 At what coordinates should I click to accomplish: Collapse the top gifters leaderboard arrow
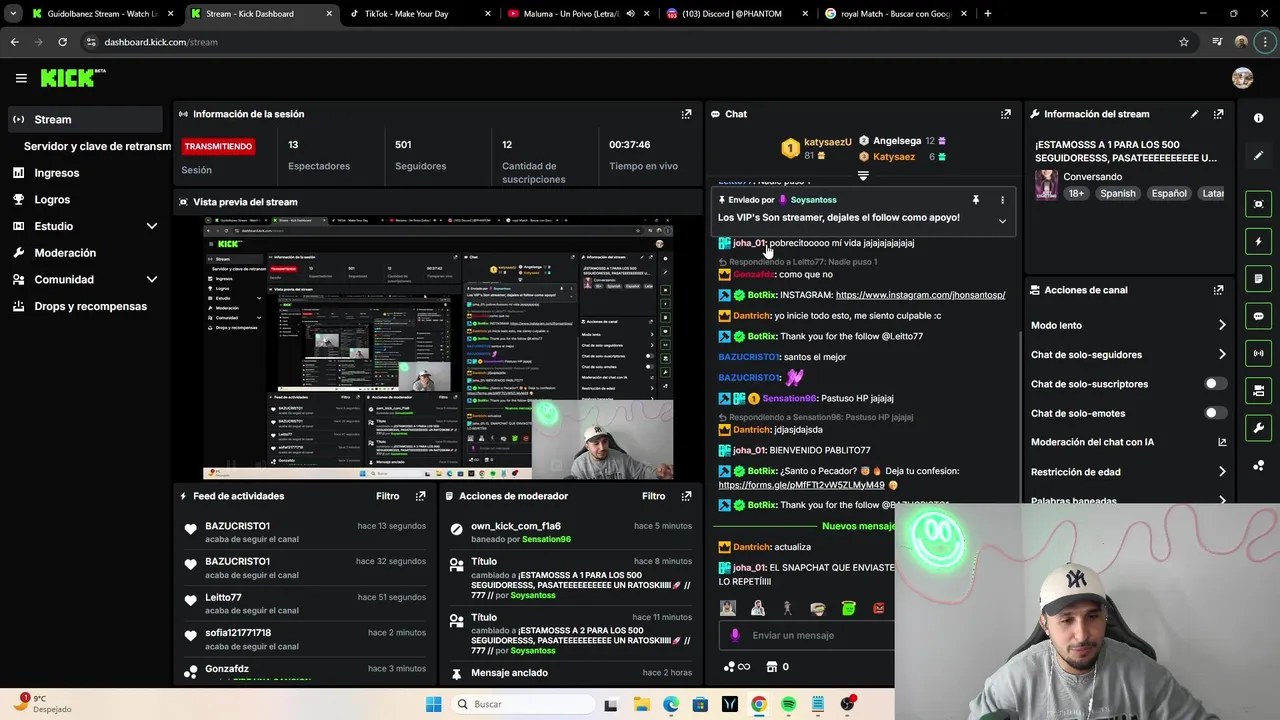click(863, 176)
